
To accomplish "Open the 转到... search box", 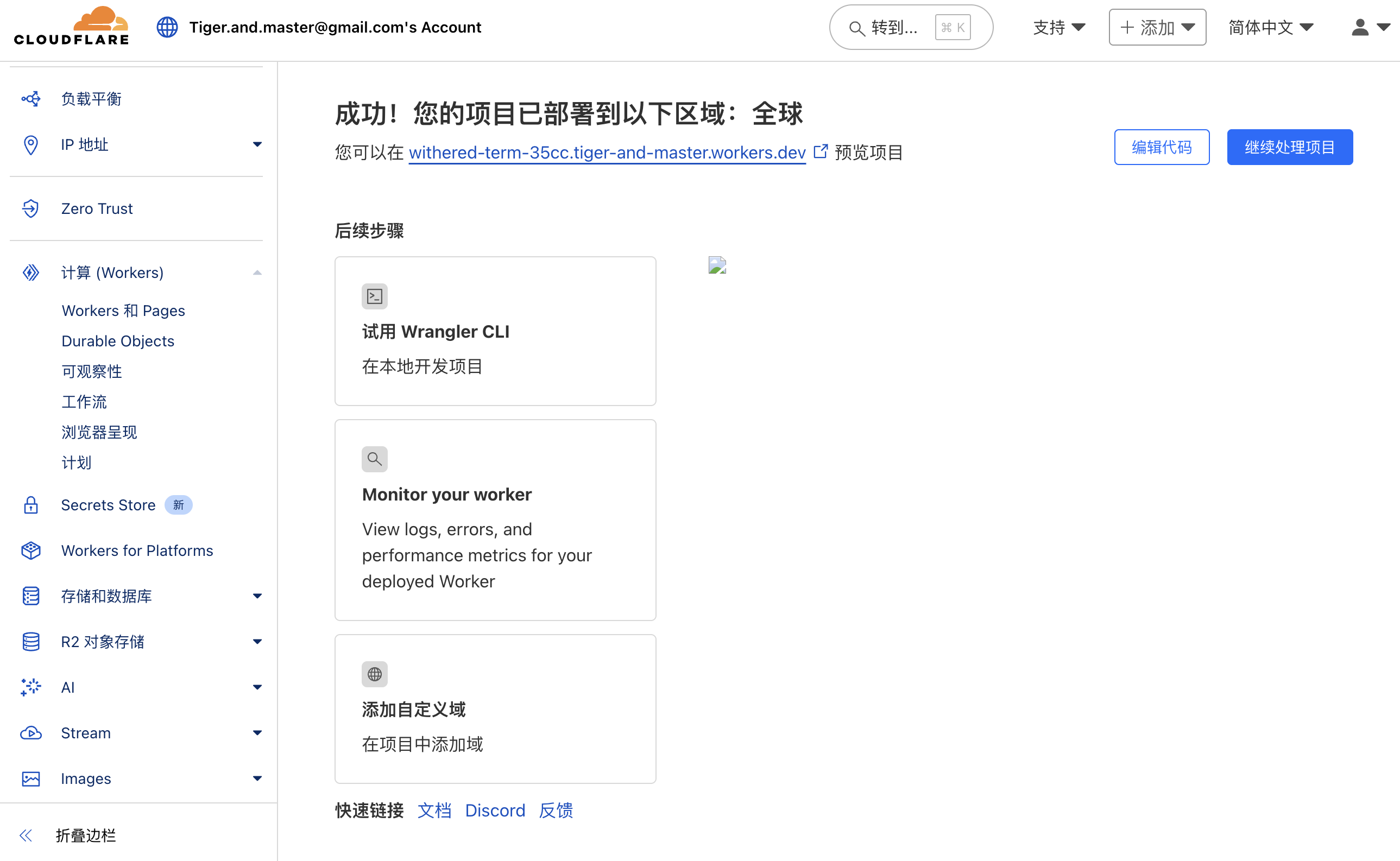I will point(911,27).
